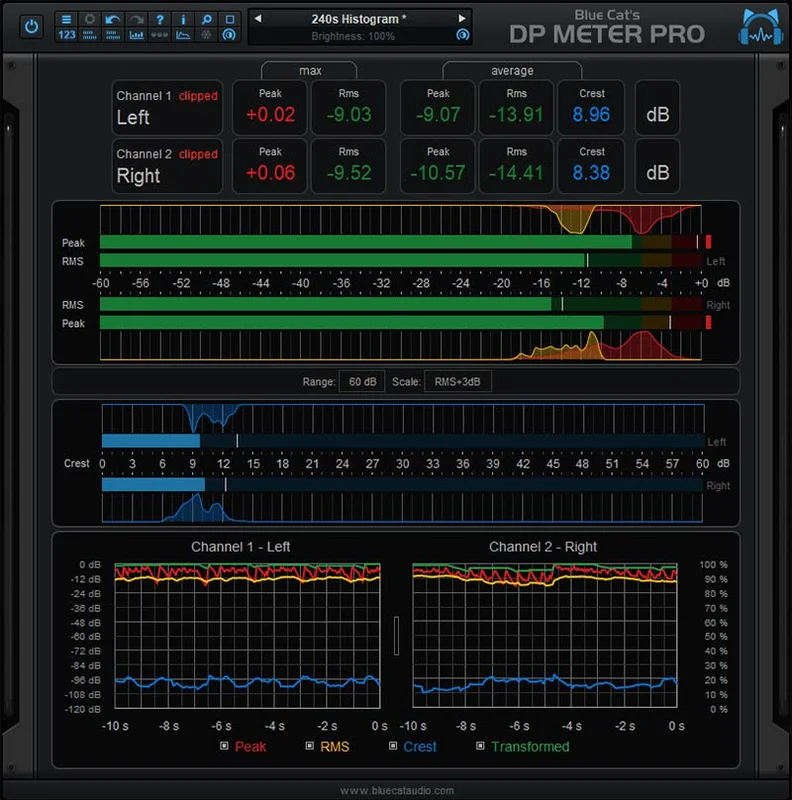Open the dB unit selector for Left channel
The image size is (792, 800).
click(x=657, y=108)
